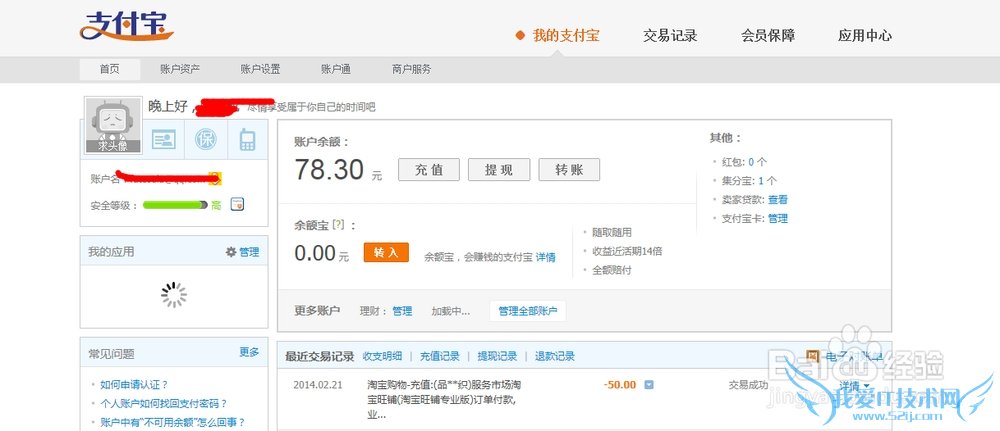Select the 首页 sub-navigation item
The image size is (1000, 431).
point(110,69)
